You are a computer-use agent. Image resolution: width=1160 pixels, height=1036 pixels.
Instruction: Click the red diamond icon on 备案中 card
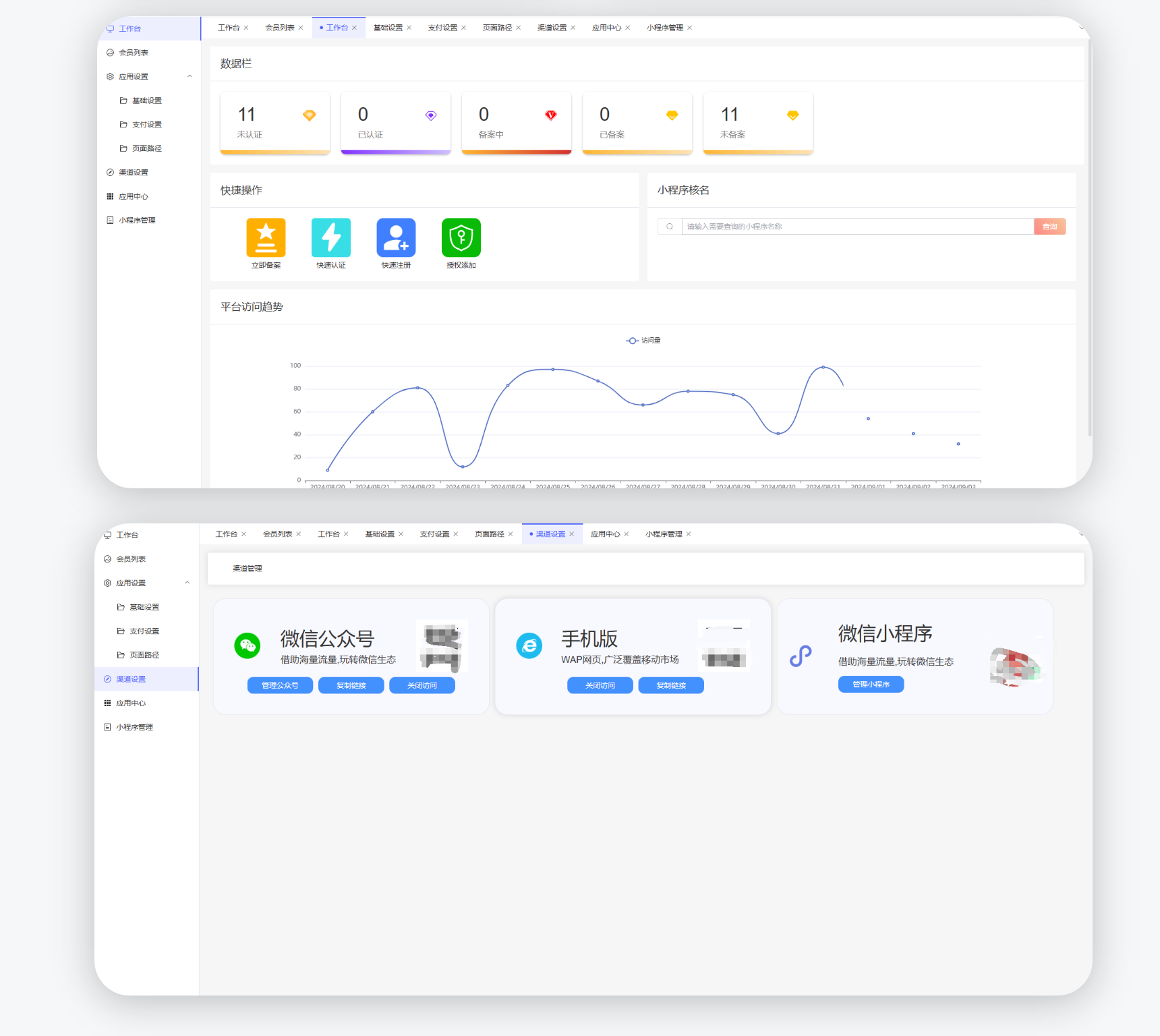551,115
